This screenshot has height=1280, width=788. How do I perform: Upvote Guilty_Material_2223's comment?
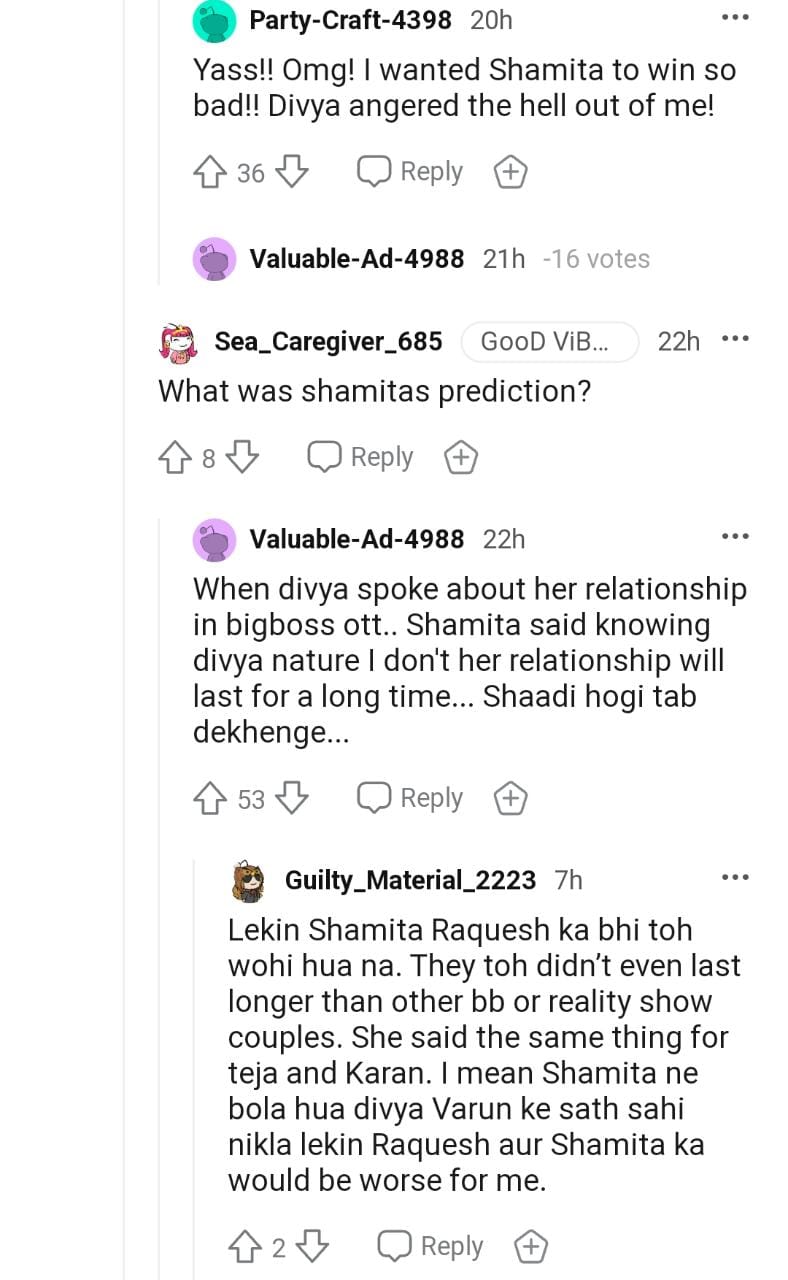246,1247
